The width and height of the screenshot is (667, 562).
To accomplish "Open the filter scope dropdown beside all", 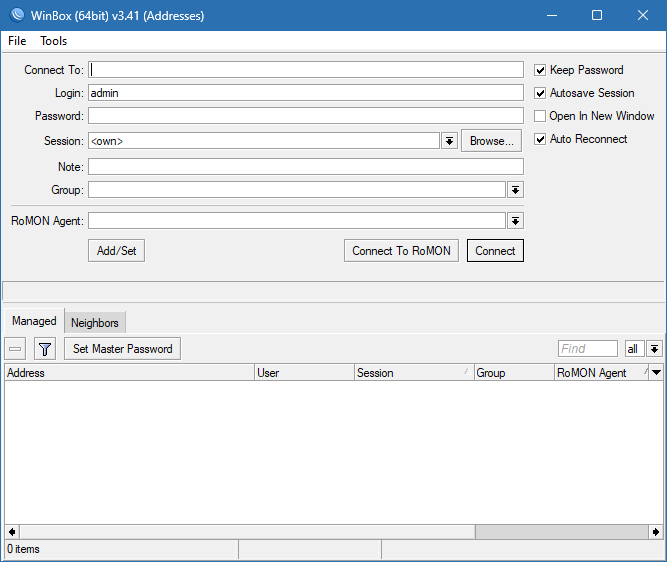I will [x=654, y=349].
